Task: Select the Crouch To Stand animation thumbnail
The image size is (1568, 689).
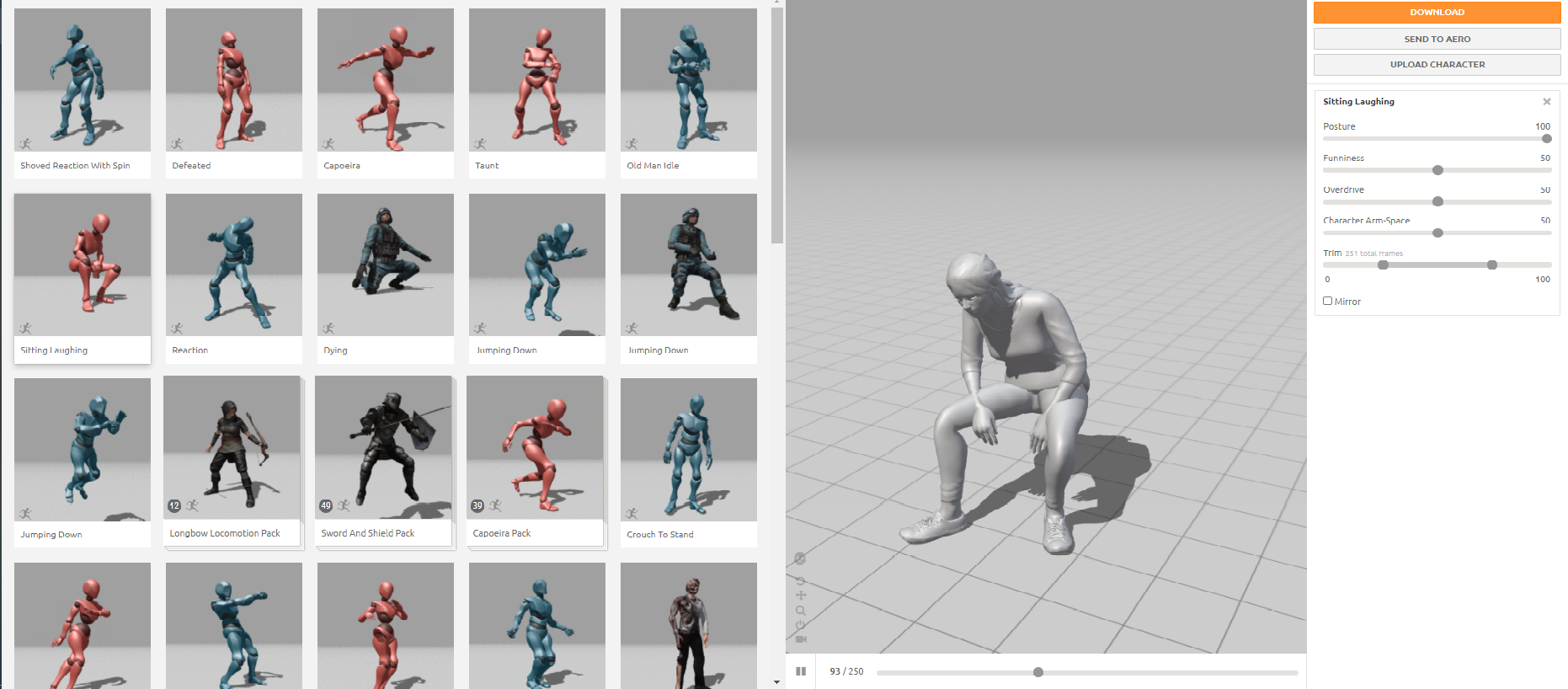Action: click(689, 449)
